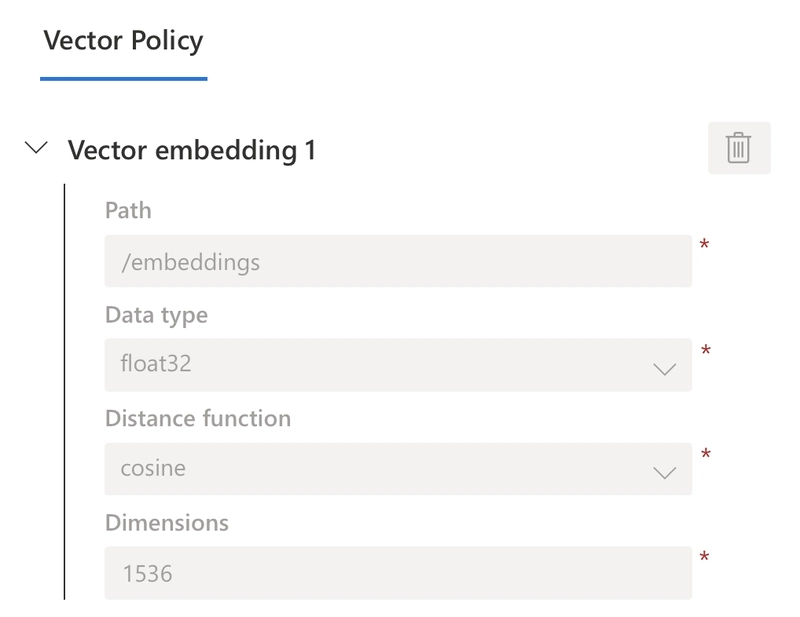Click the /embeddings Path input field
Viewport: 800px width, 617px height.
[x=398, y=261]
